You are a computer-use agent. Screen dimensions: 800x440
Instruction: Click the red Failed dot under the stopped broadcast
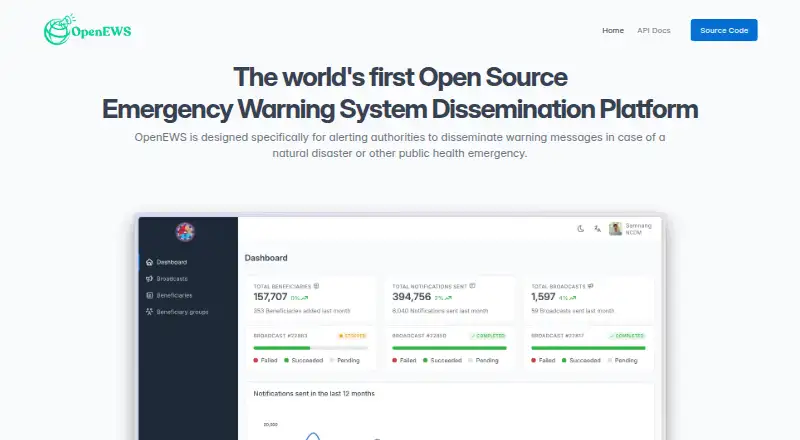point(256,360)
